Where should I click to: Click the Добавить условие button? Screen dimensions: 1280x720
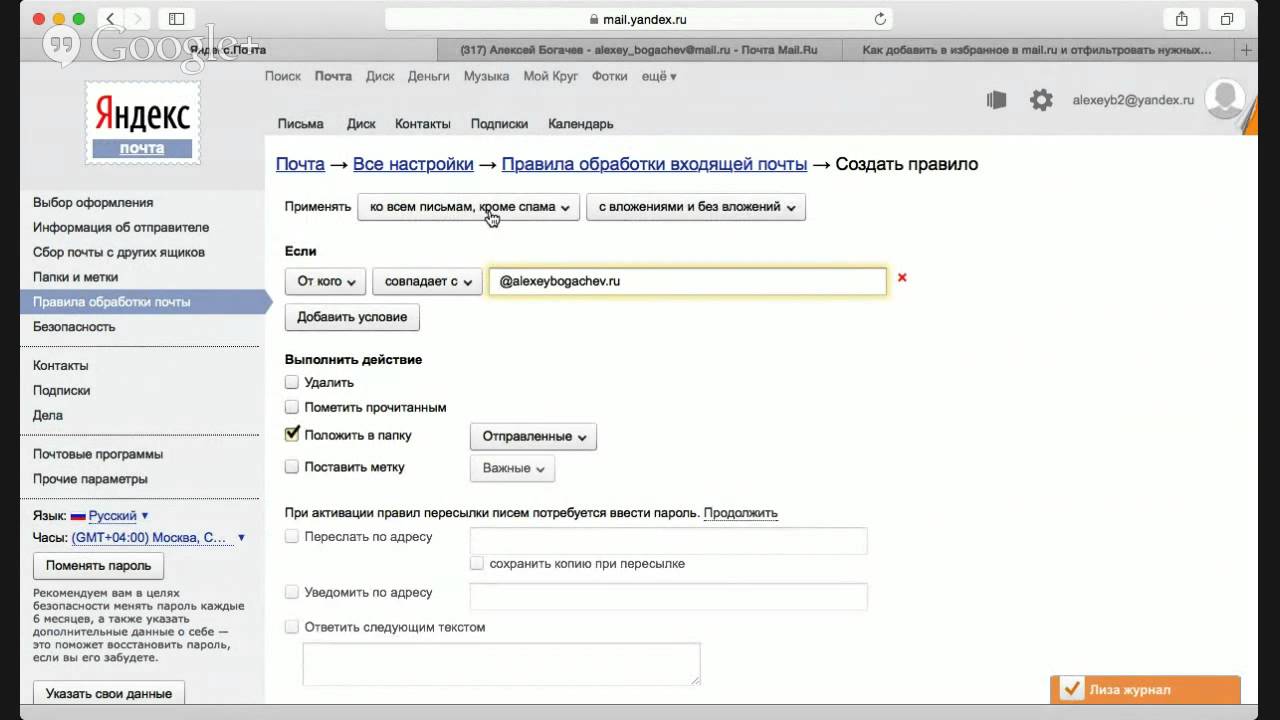[x=352, y=317]
